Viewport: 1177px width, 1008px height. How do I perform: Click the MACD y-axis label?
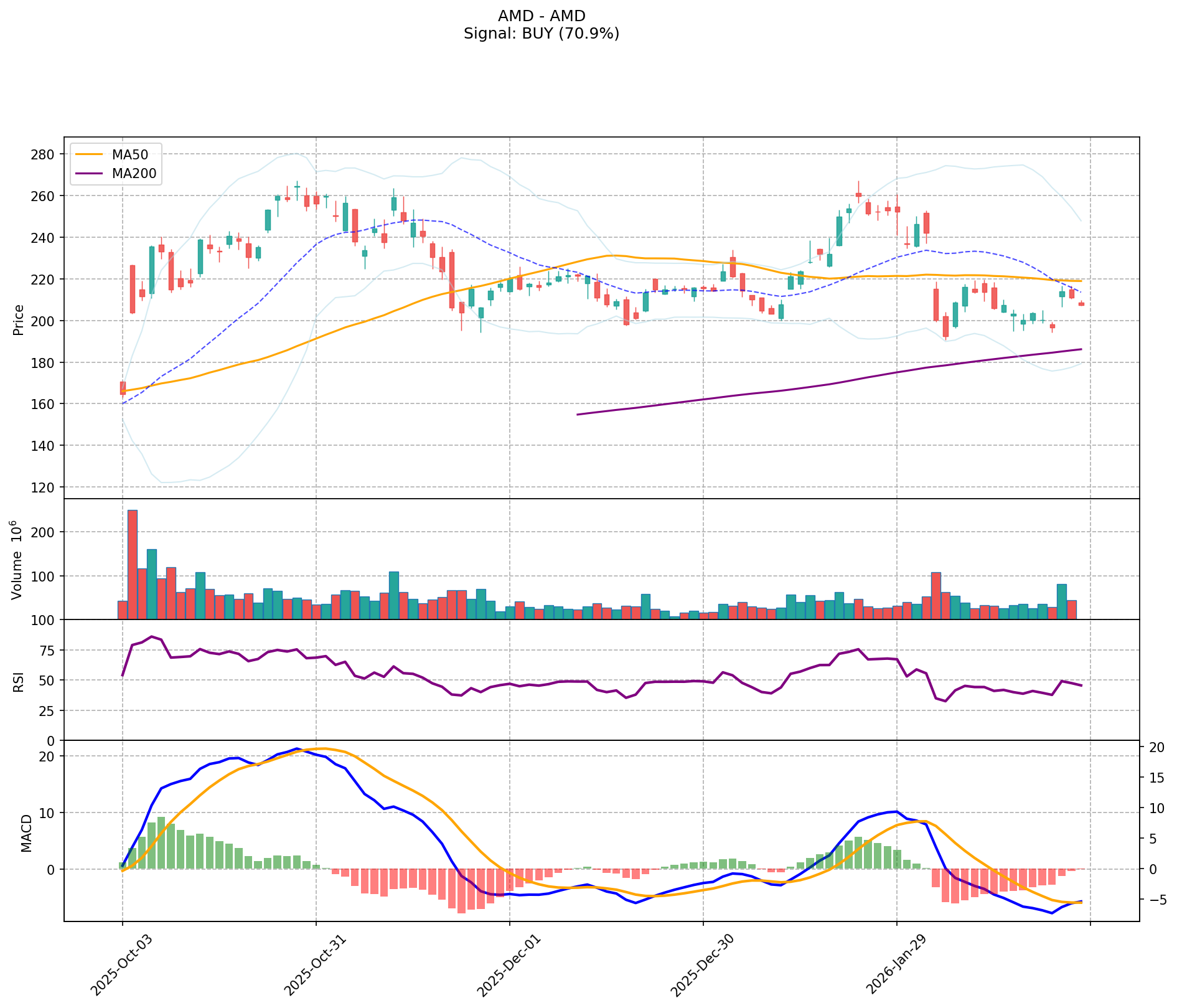[26, 833]
